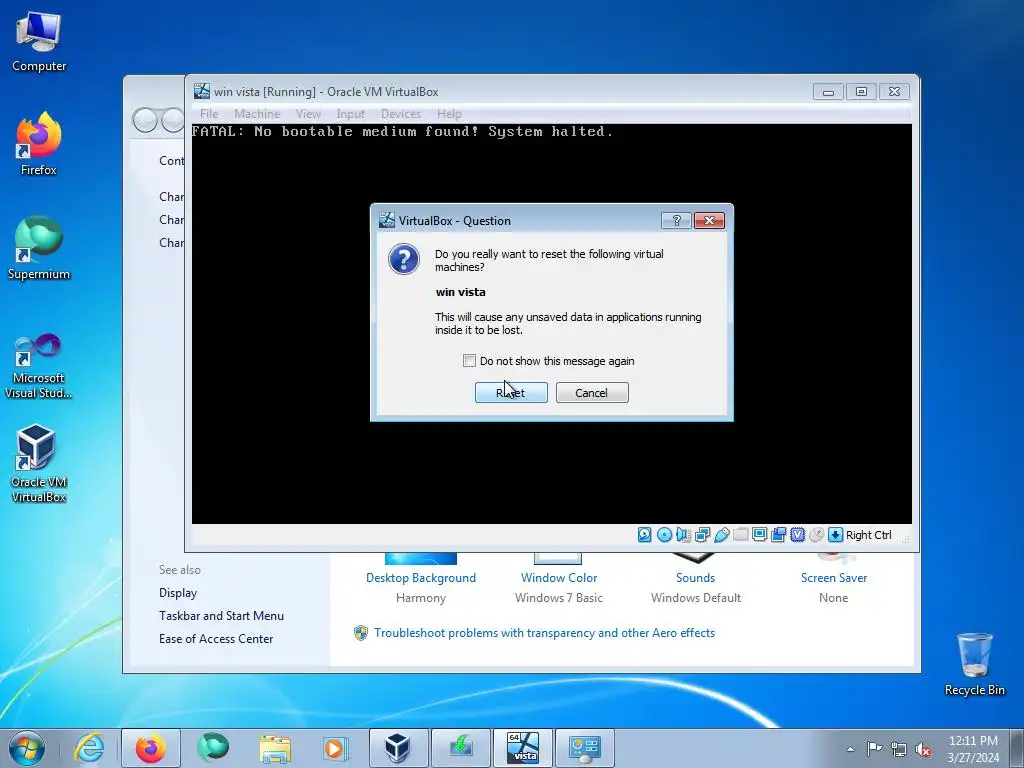The height and width of the screenshot is (768, 1024).
Task: Switch to Personalization control panel taskbar button
Action: [x=584, y=748]
